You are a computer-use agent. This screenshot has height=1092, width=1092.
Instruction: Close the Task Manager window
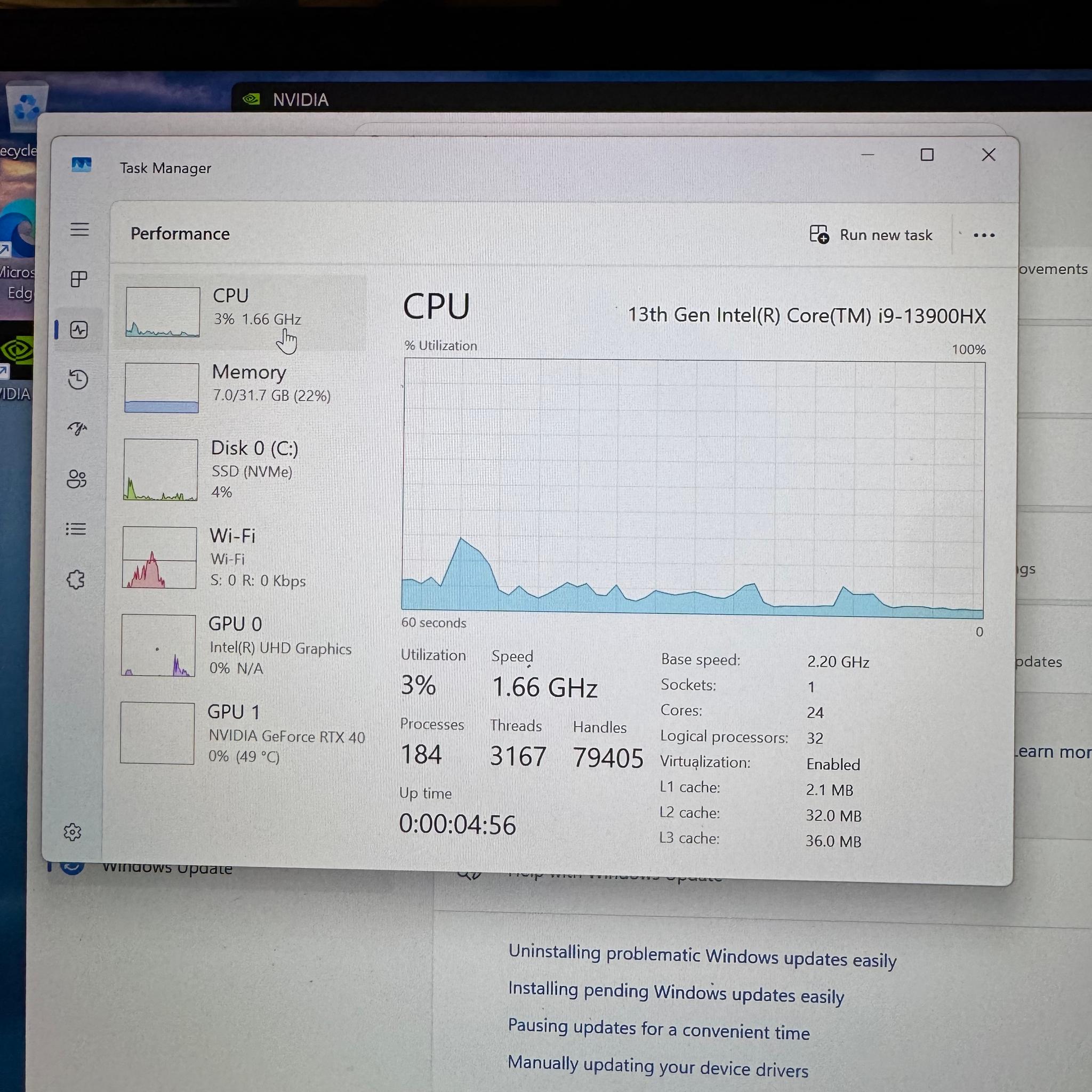pos(989,154)
